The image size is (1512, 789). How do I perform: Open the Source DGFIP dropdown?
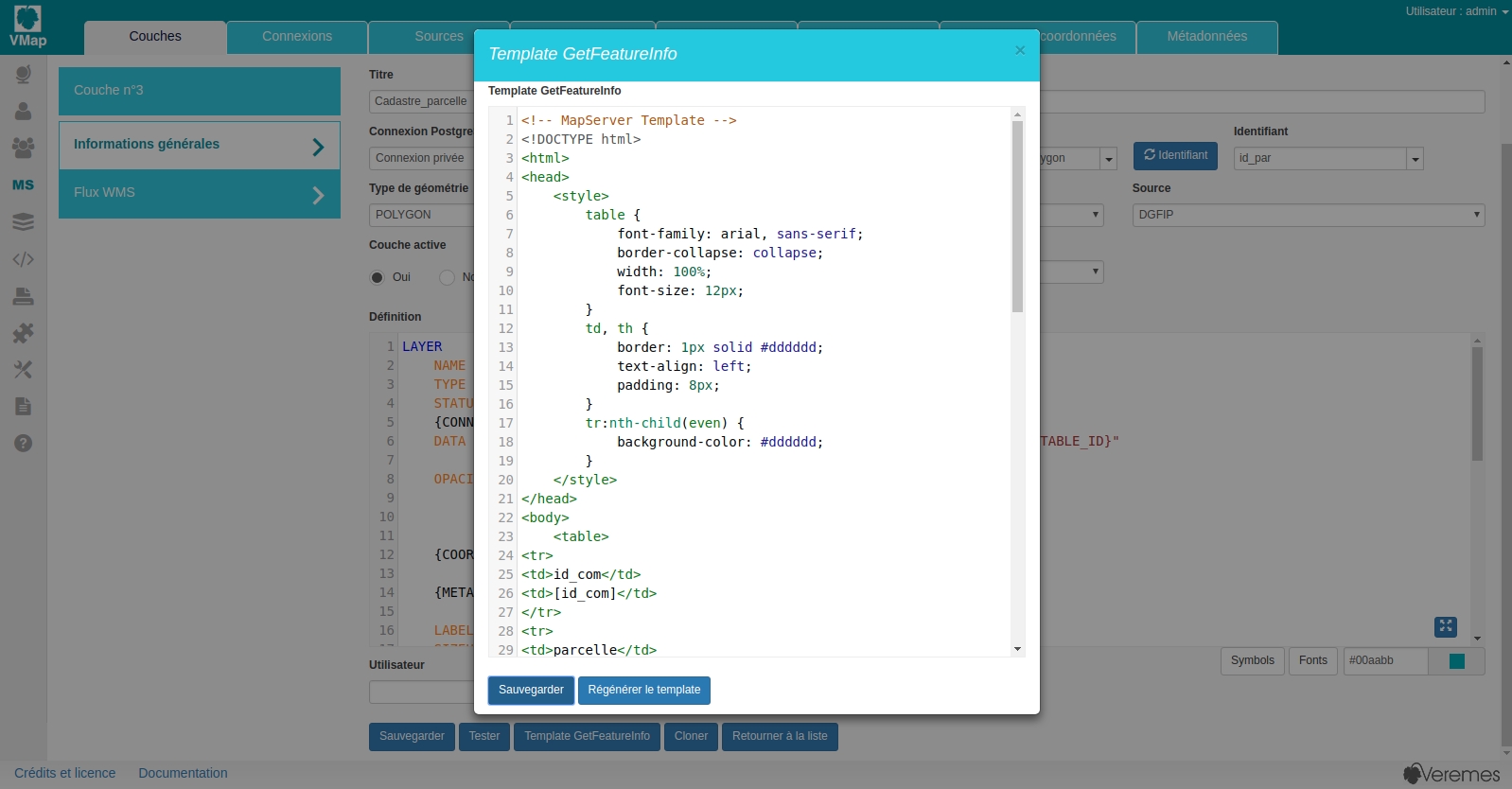click(x=1309, y=215)
